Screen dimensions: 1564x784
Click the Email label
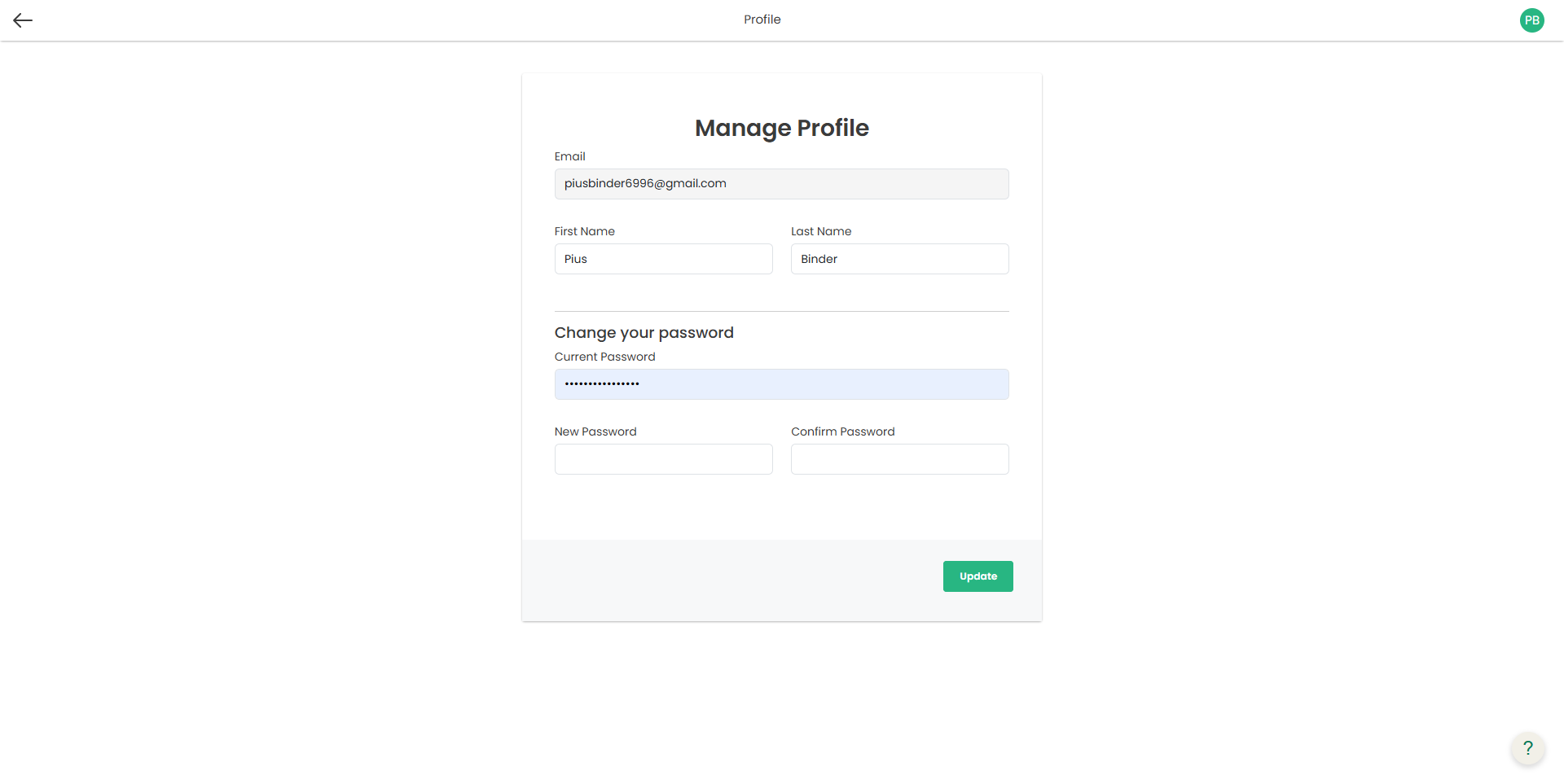570,156
